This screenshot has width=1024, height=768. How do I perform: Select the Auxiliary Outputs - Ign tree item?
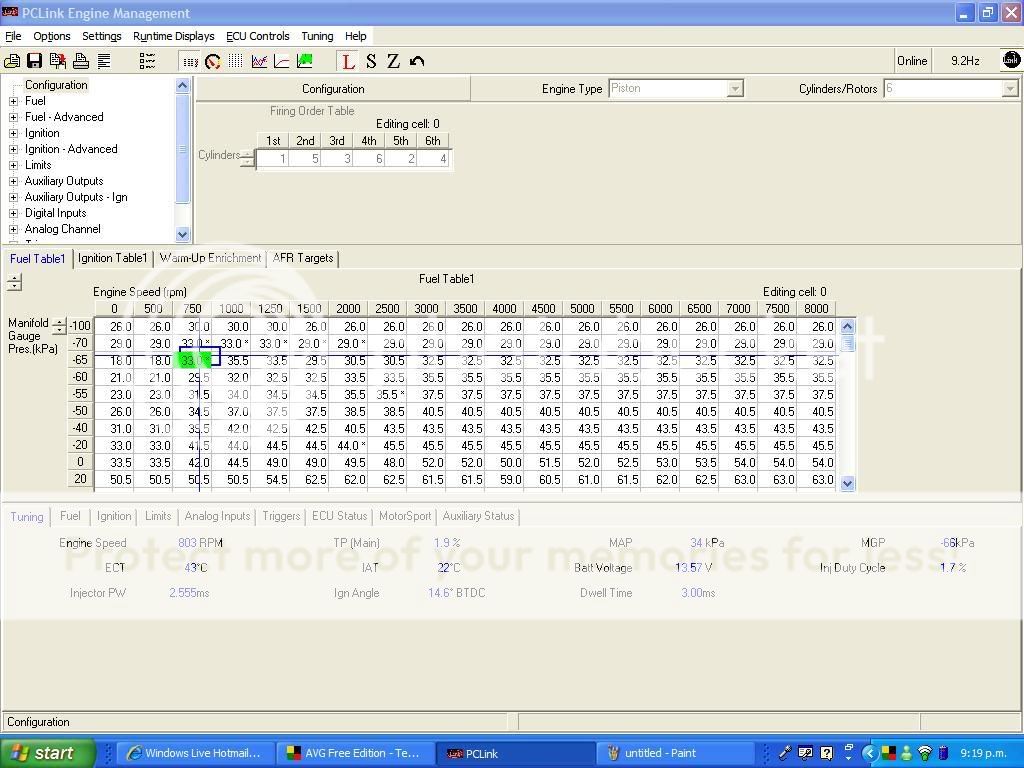click(76, 197)
